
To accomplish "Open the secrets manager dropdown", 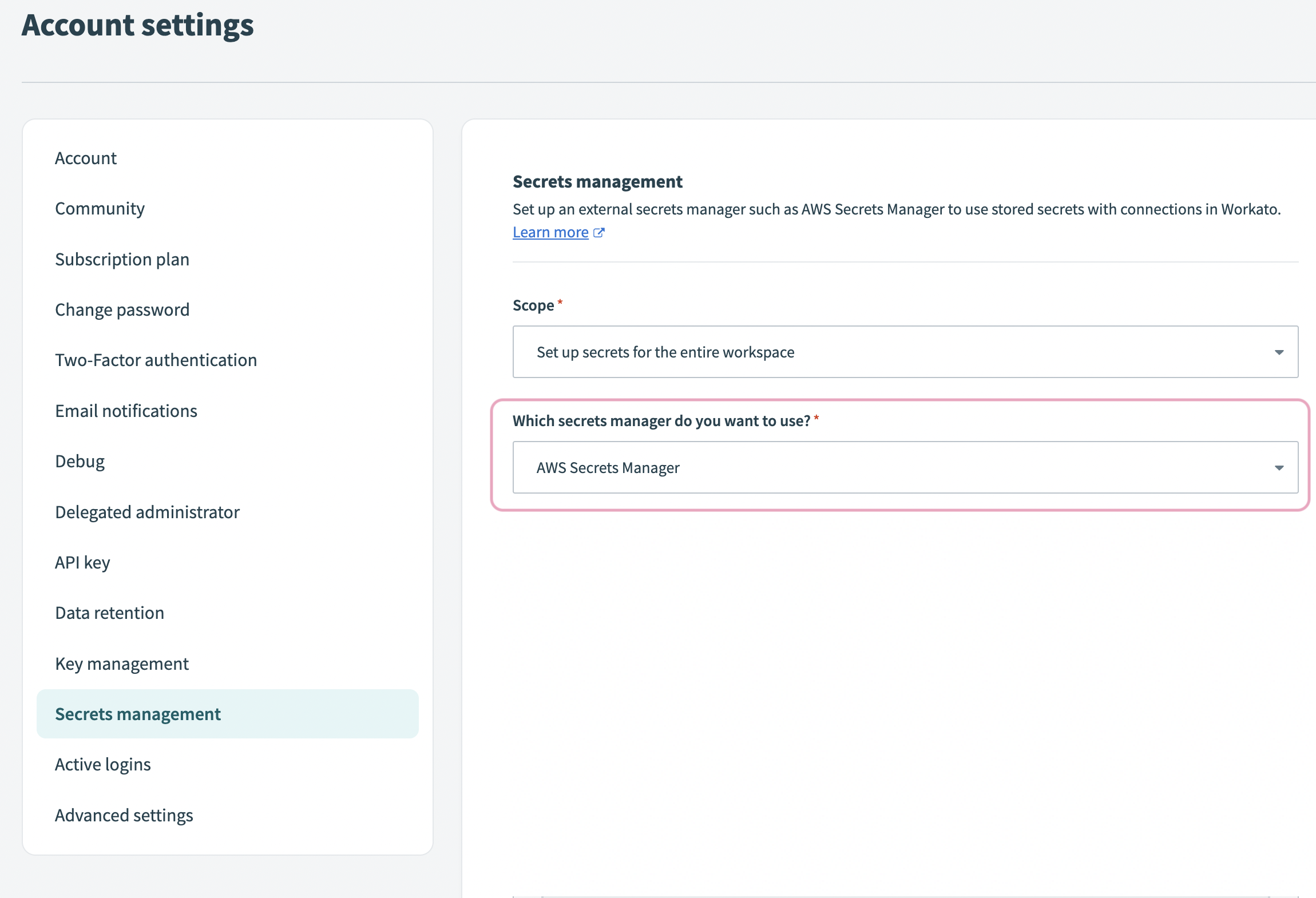I will [905, 467].
